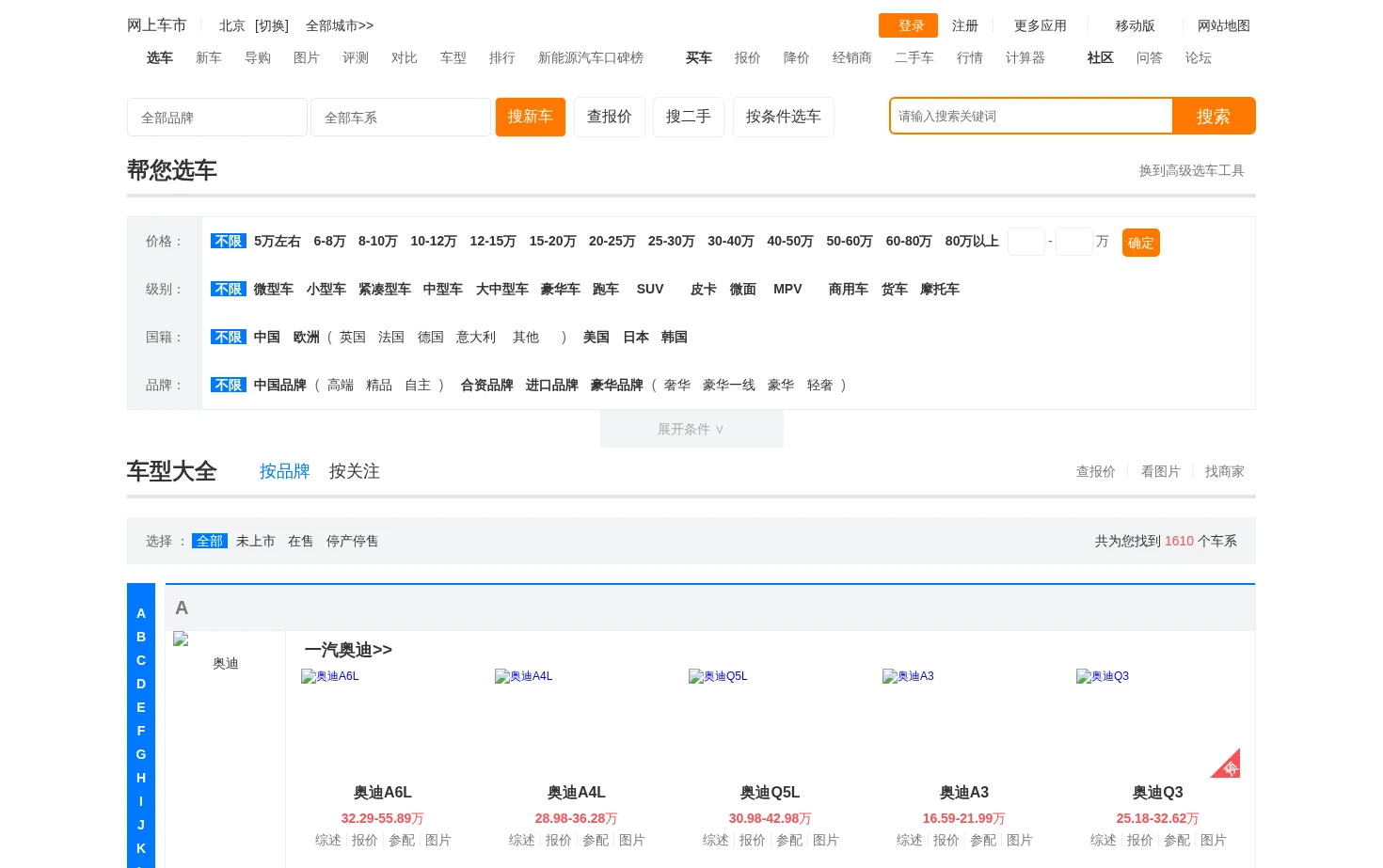The width and height of the screenshot is (1383, 868).
Task: Click the orange 搜索 button
Action: (x=1214, y=116)
